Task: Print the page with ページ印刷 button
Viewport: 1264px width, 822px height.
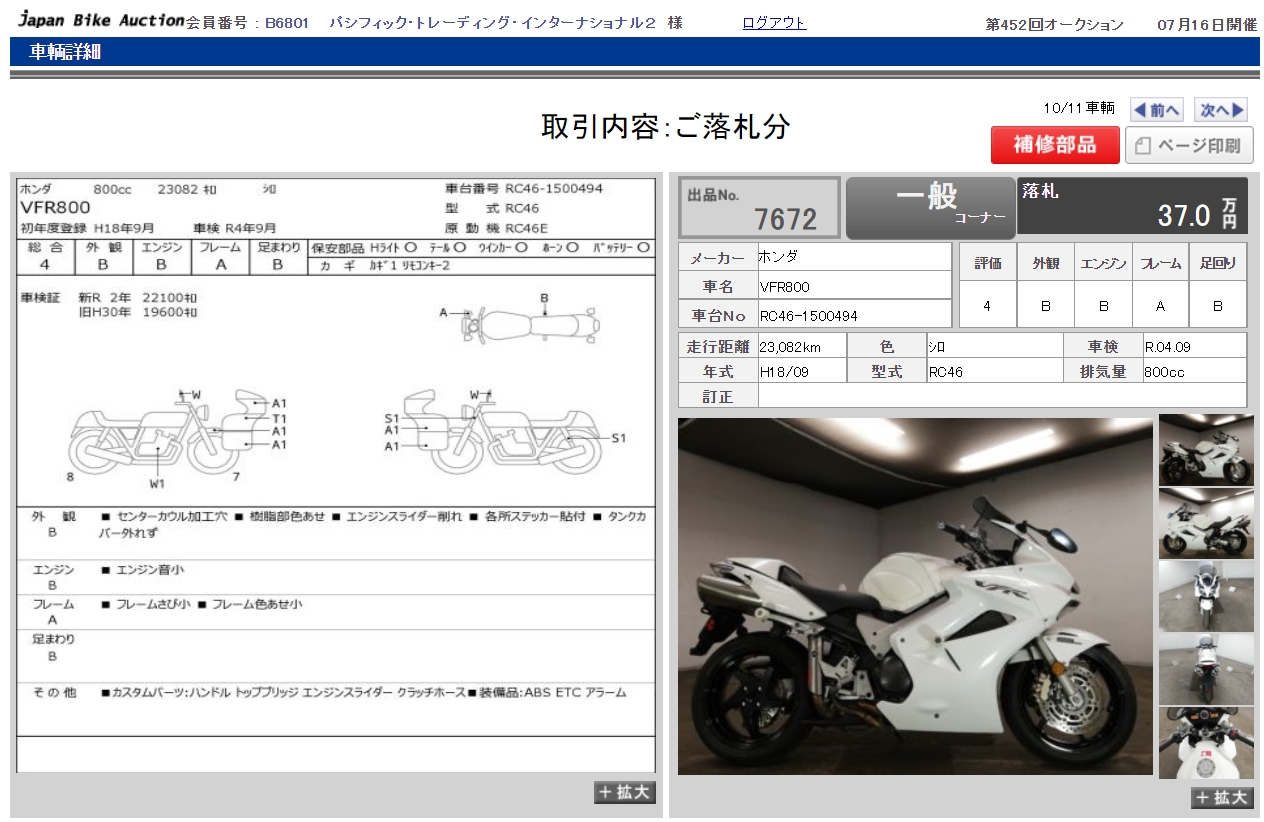Action: (1189, 145)
